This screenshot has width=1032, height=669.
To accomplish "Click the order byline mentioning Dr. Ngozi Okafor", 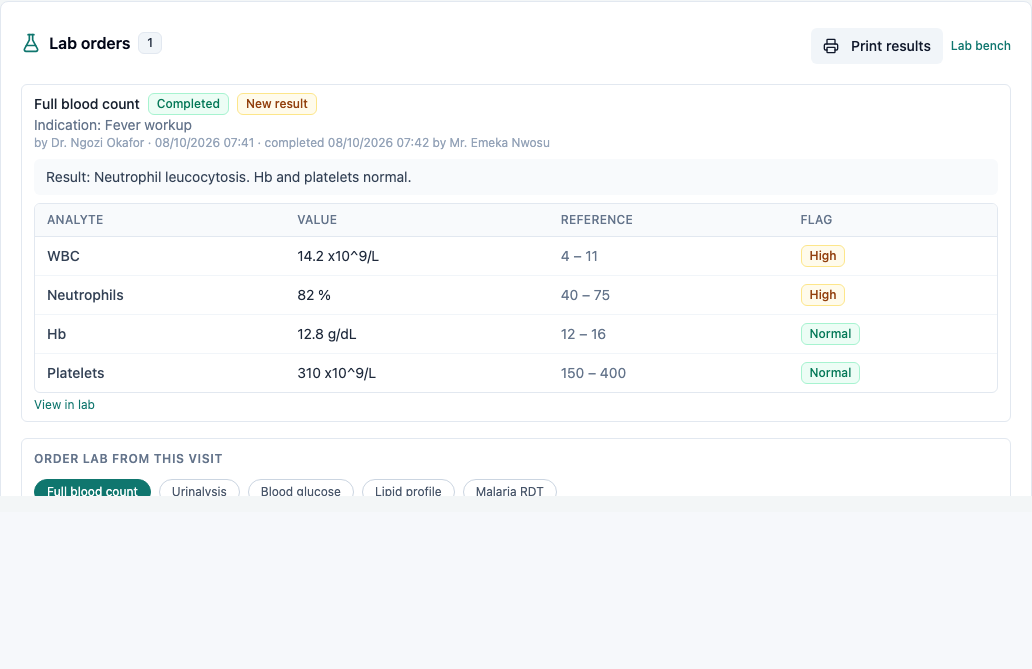I will click(x=292, y=143).
